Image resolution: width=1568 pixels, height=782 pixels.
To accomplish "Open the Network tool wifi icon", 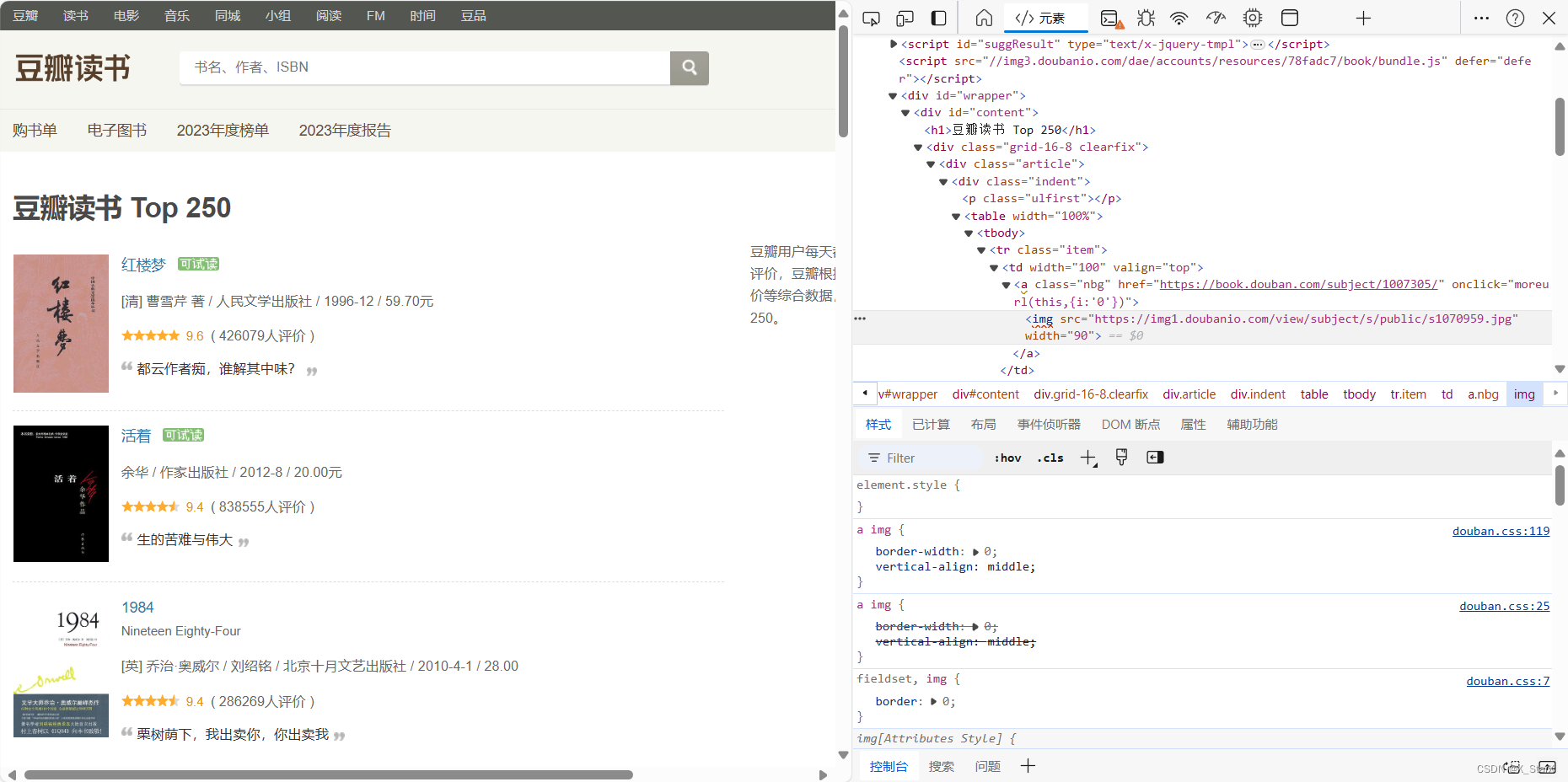I will point(1179,18).
